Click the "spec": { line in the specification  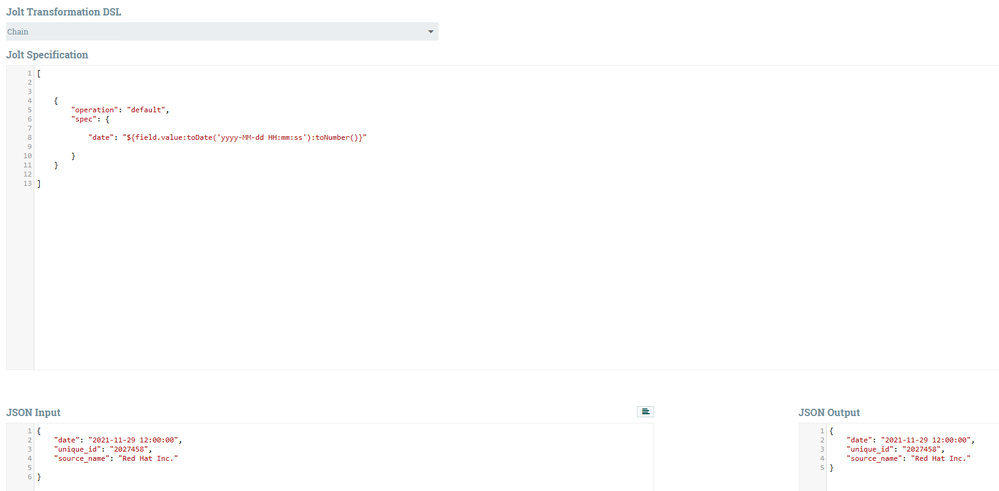point(93,119)
